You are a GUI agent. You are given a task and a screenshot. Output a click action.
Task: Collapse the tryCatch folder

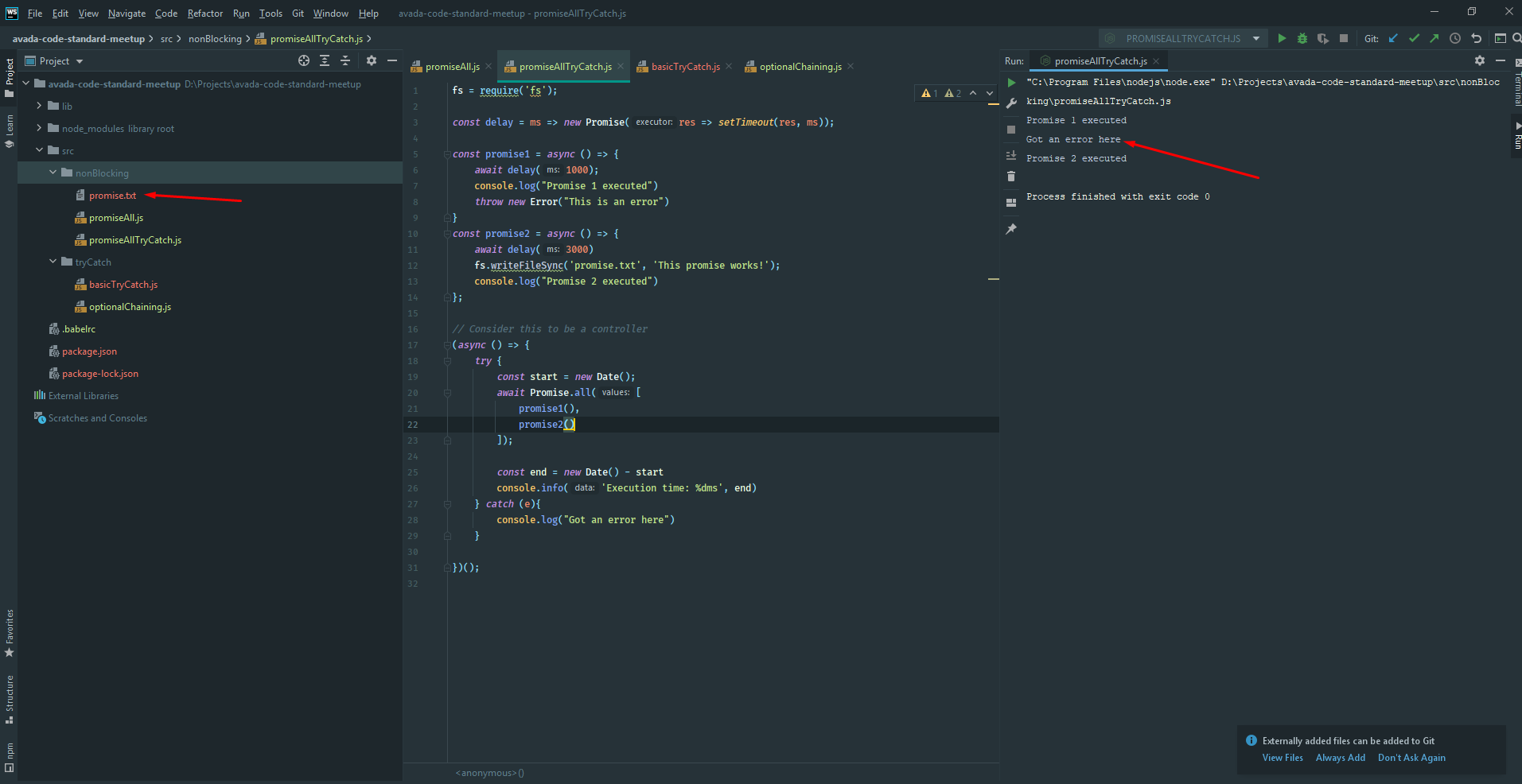pyautogui.click(x=53, y=262)
